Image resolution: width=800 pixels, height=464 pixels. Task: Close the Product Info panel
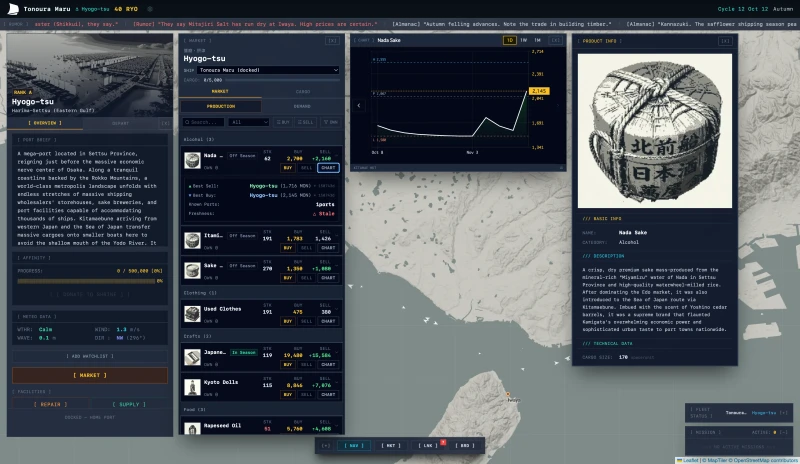pos(725,41)
